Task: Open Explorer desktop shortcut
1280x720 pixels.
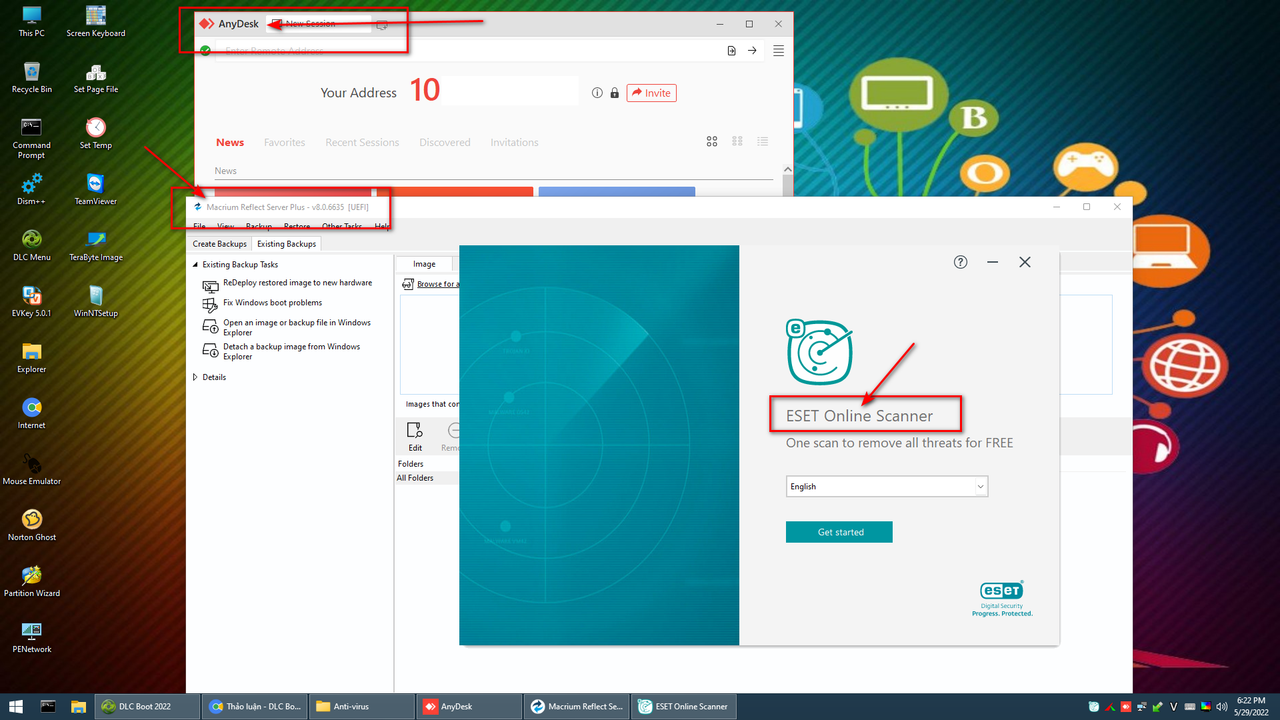Action: 32,357
